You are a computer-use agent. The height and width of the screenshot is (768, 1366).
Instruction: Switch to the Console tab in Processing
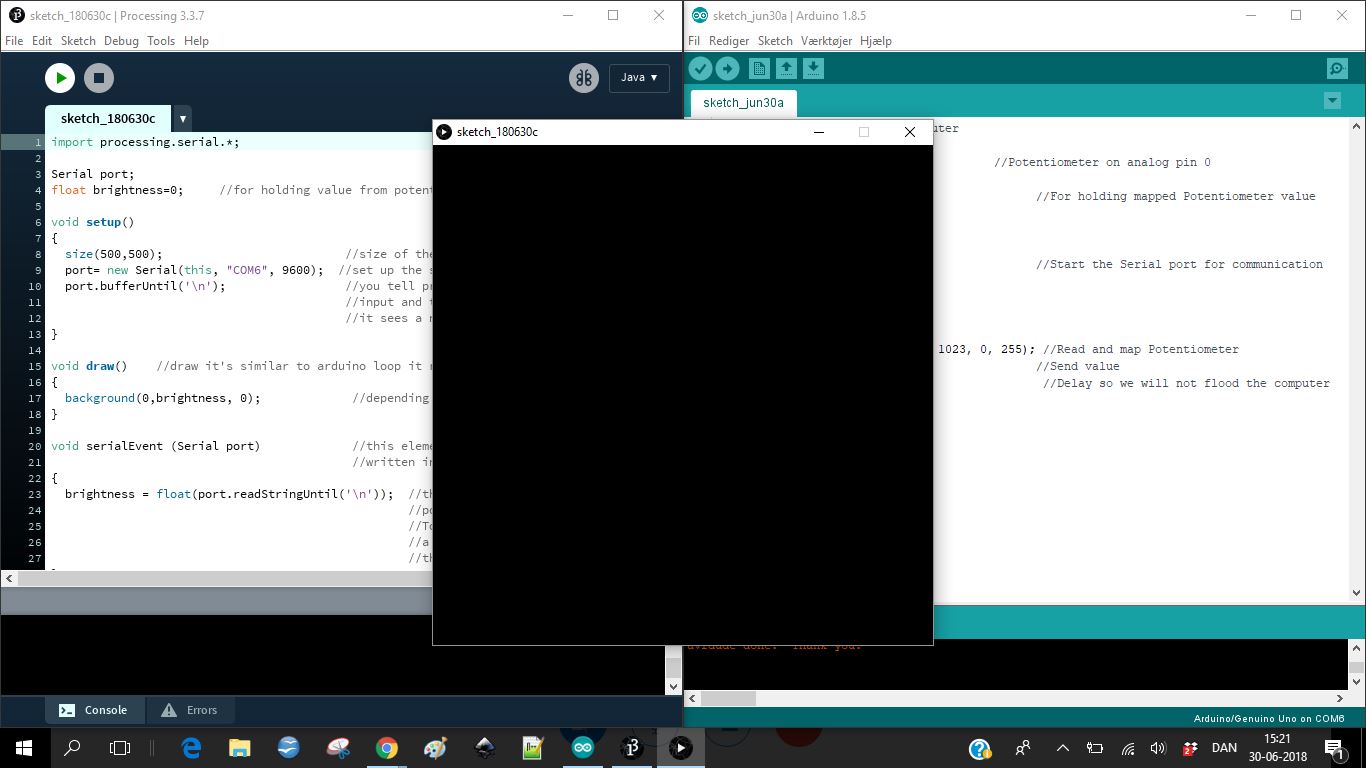point(94,710)
